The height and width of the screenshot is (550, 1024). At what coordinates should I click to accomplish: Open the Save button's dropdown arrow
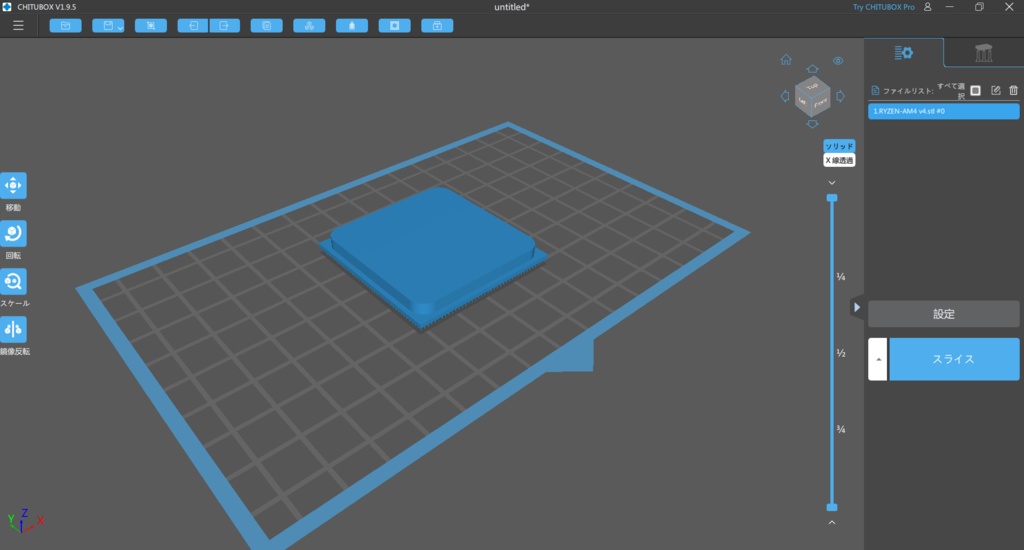click(121, 27)
